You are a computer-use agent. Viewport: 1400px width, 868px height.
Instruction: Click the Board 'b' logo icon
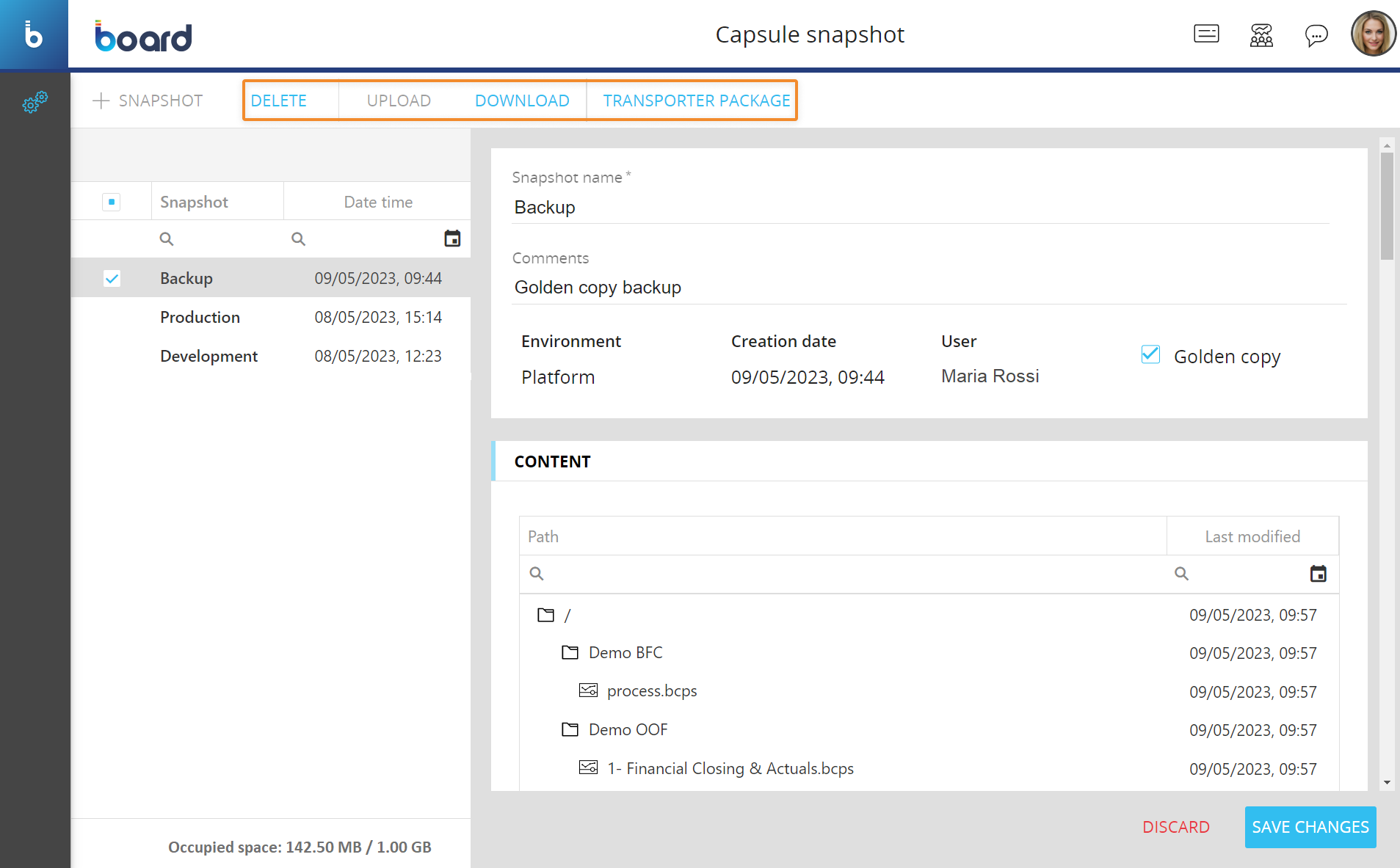coord(34,34)
